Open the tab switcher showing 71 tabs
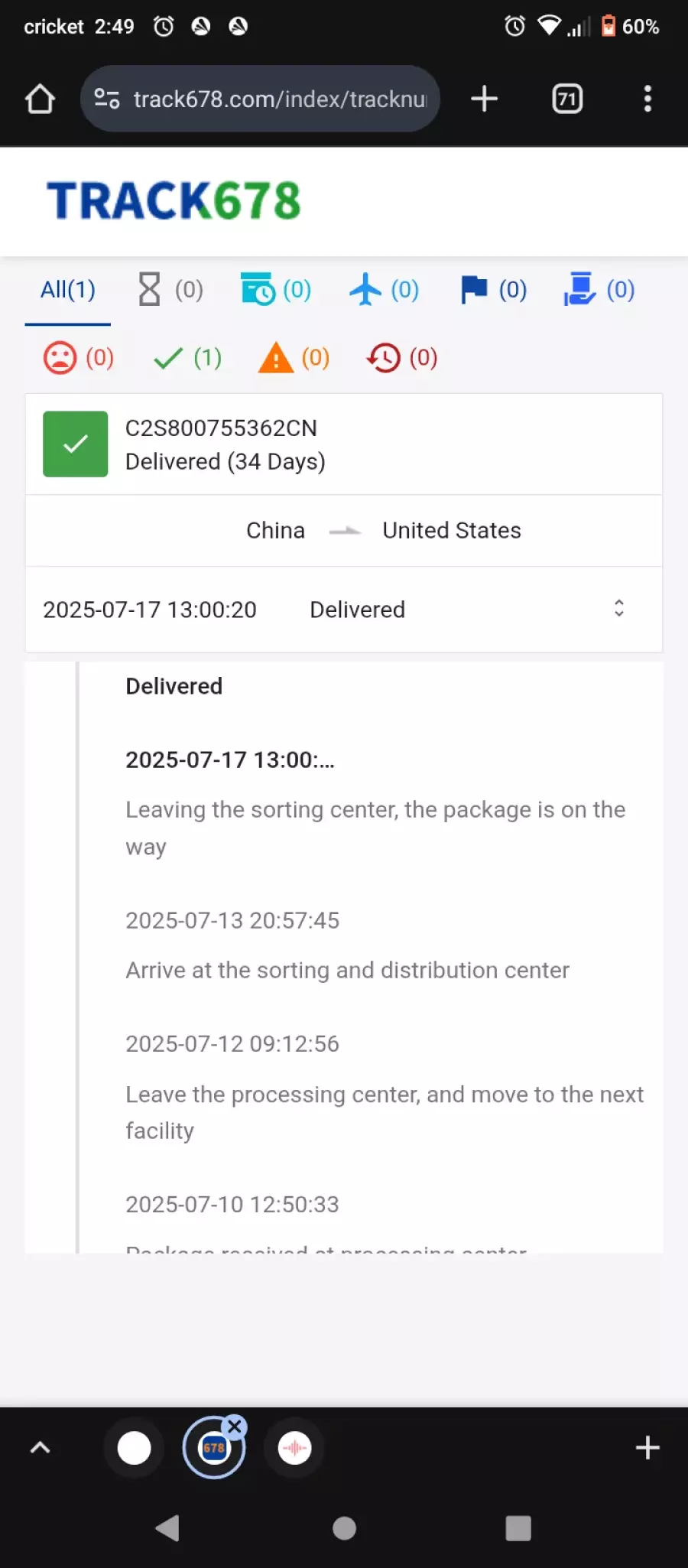Screen dimensions: 688x1568 [567, 99]
